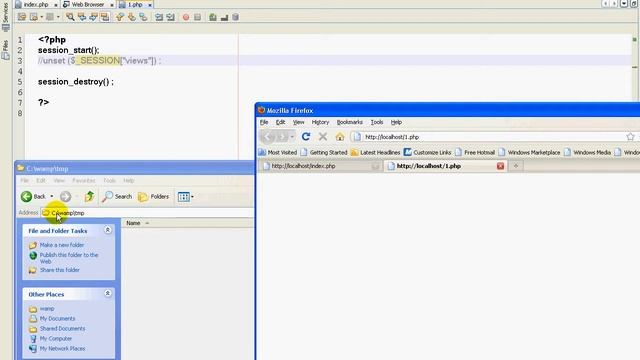This screenshot has width=640, height=360.
Task: Open the Back history dropdown arrow in Explorer
Action: 52,196
